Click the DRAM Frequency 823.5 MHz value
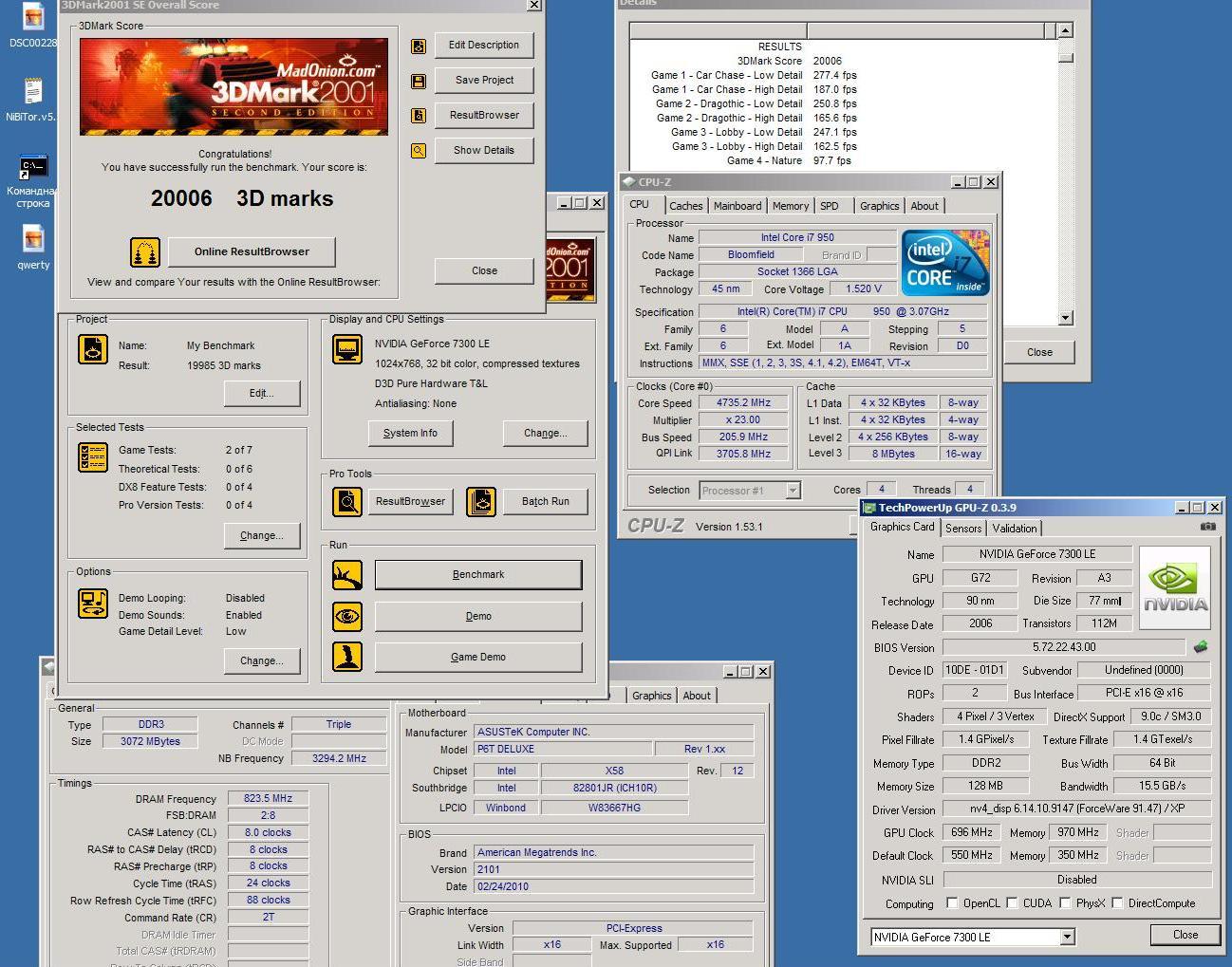Image resolution: width=1232 pixels, height=967 pixels. click(x=269, y=799)
